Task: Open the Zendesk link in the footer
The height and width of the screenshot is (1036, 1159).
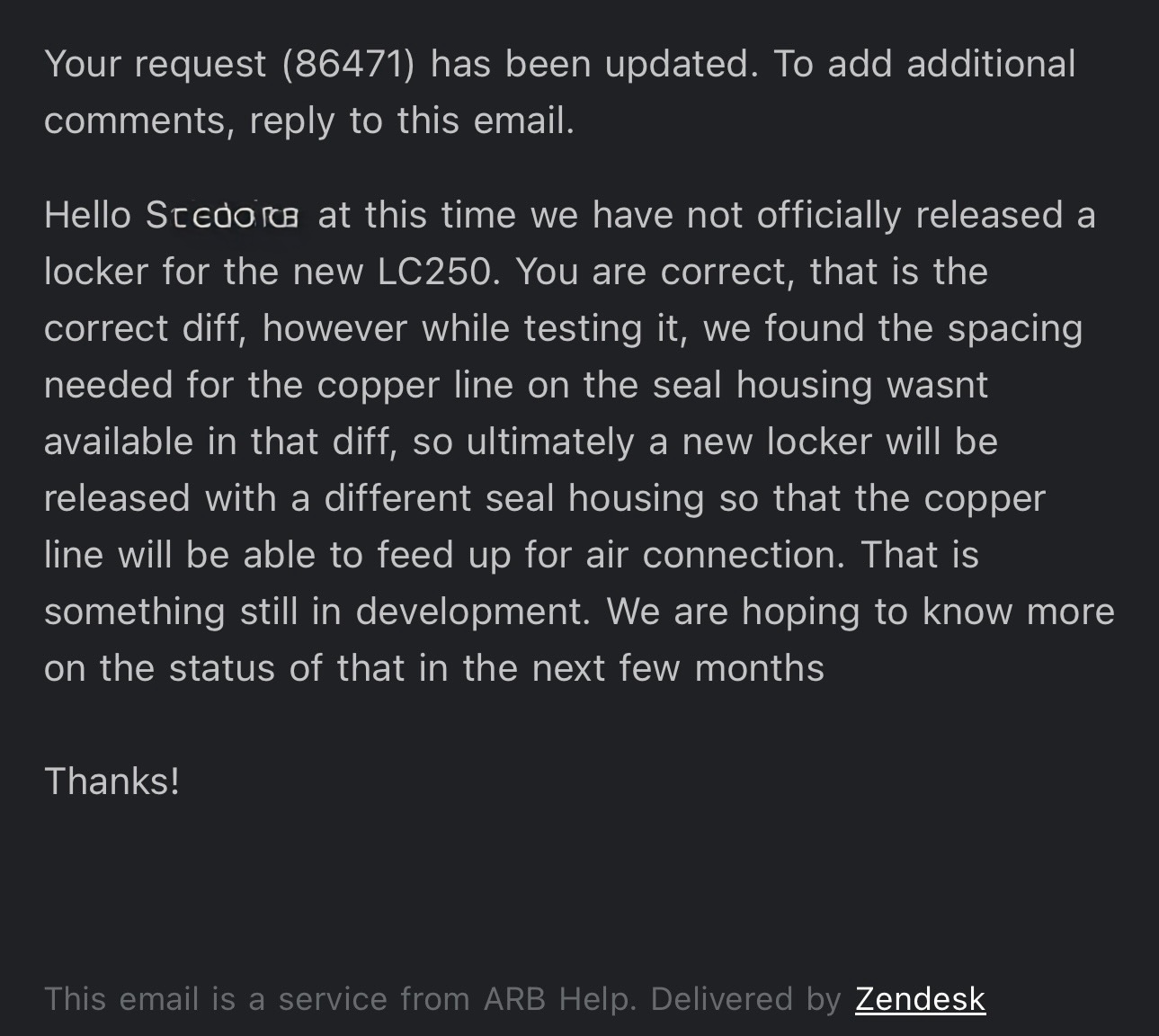Action: coord(920,999)
